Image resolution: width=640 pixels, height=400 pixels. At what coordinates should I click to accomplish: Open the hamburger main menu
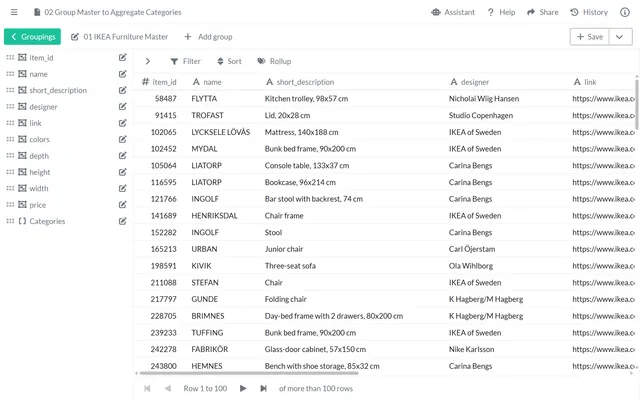[x=14, y=12]
